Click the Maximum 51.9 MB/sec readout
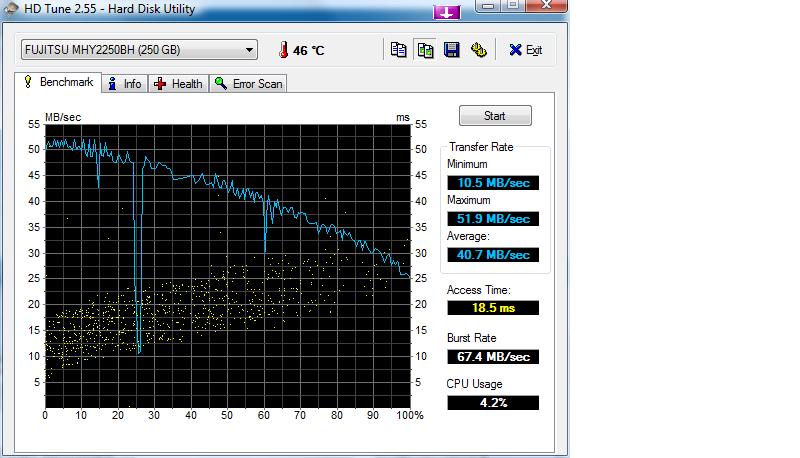The width and height of the screenshot is (800, 458). click(x=493, y=219)
